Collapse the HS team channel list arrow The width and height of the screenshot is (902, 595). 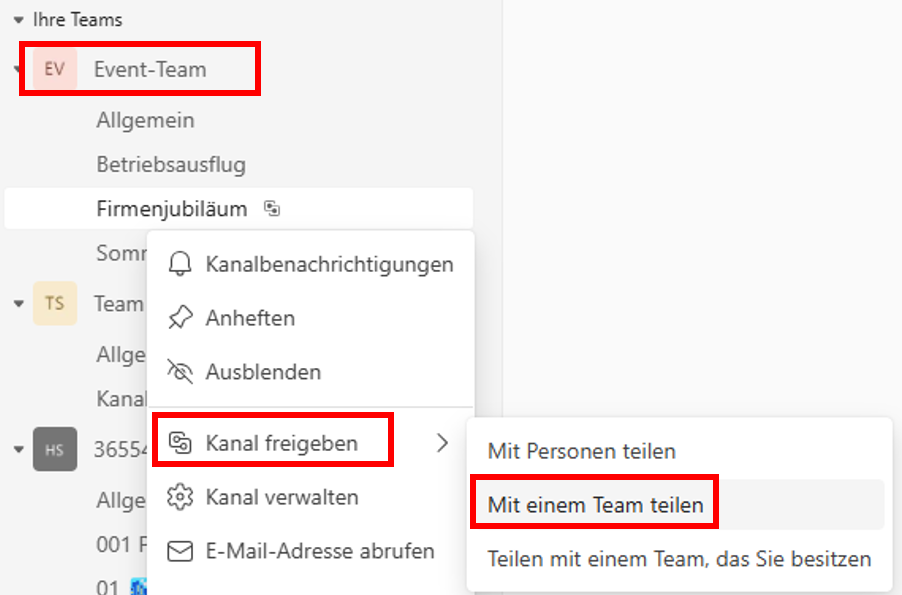click(x=18, y=449)
